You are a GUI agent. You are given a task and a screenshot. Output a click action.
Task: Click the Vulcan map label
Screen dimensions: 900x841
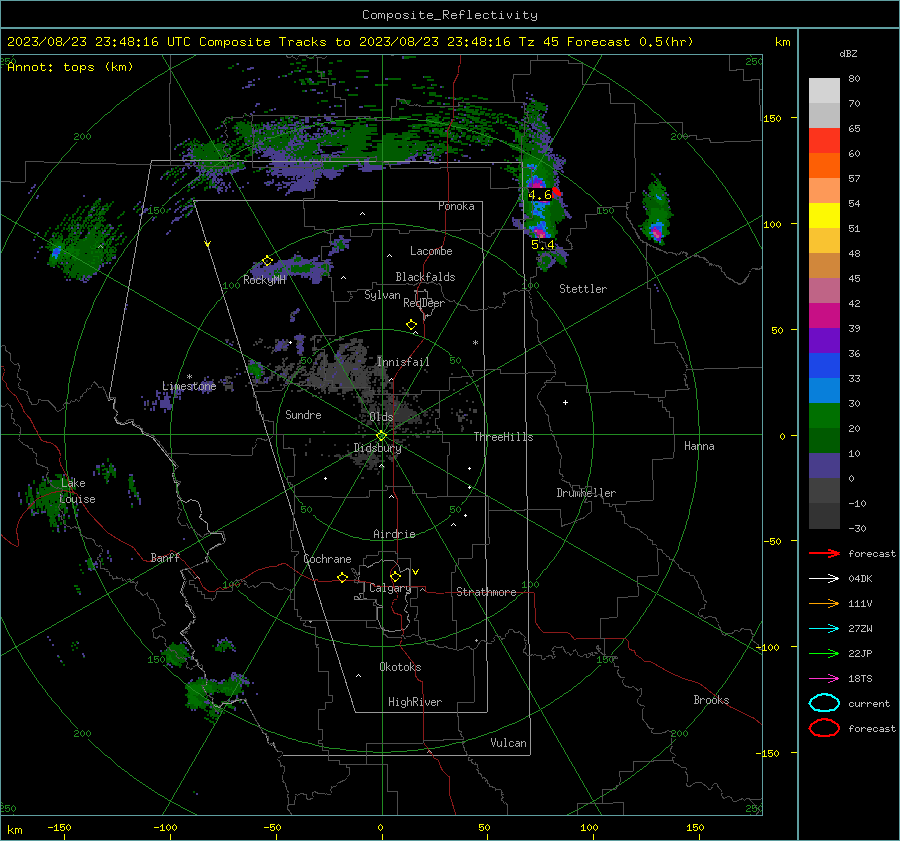coord(508,742)
